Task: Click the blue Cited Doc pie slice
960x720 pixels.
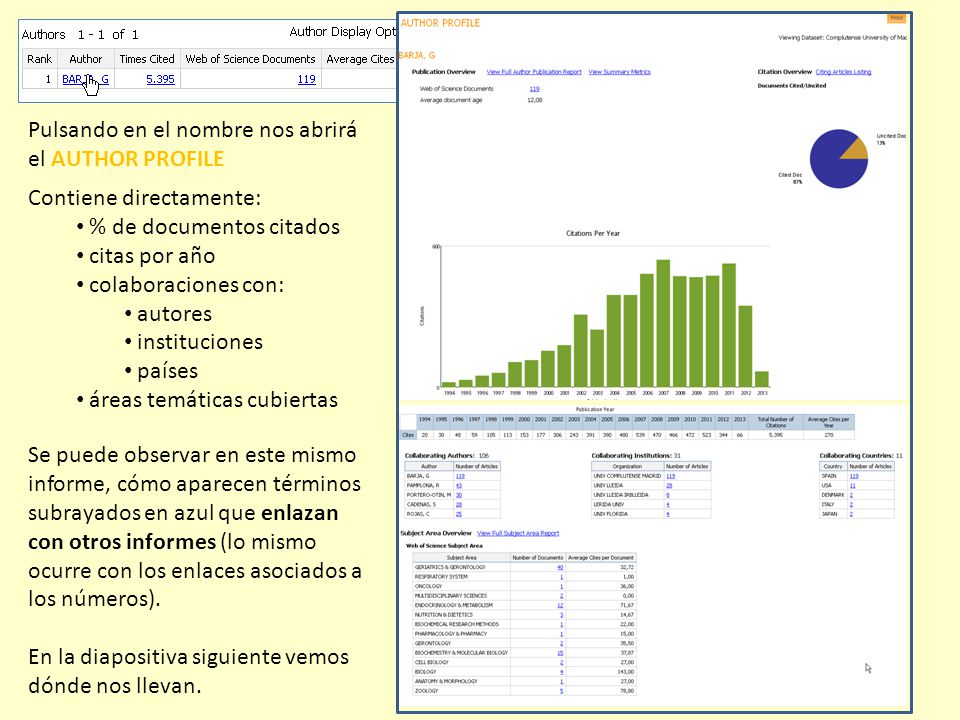Action: (831, 164)
